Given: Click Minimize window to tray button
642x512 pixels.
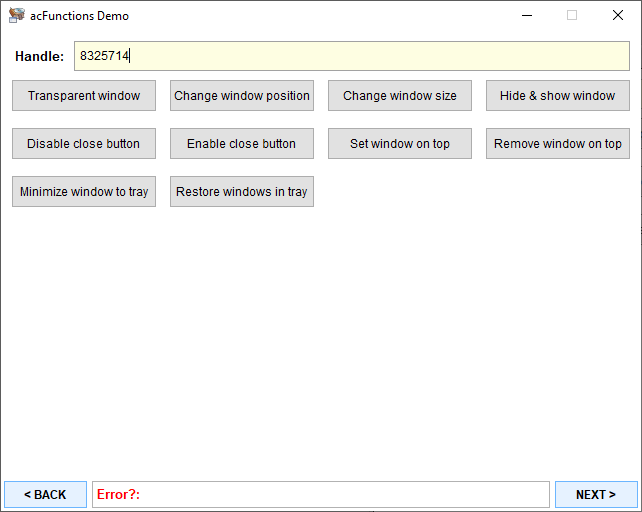Looking at the screenshot, I should coord(84,192).
